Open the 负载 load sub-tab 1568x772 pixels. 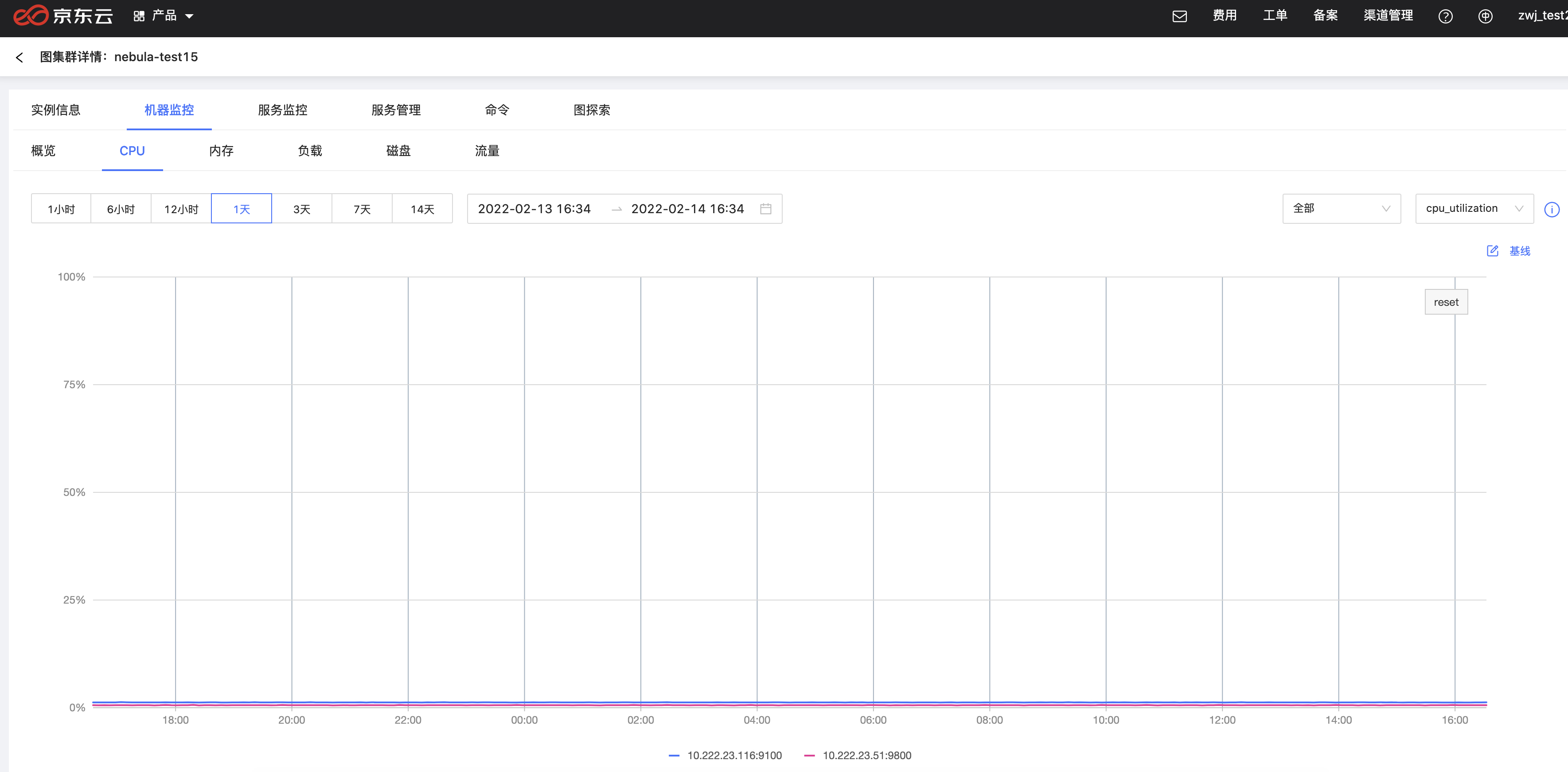(x=310, y=151)
